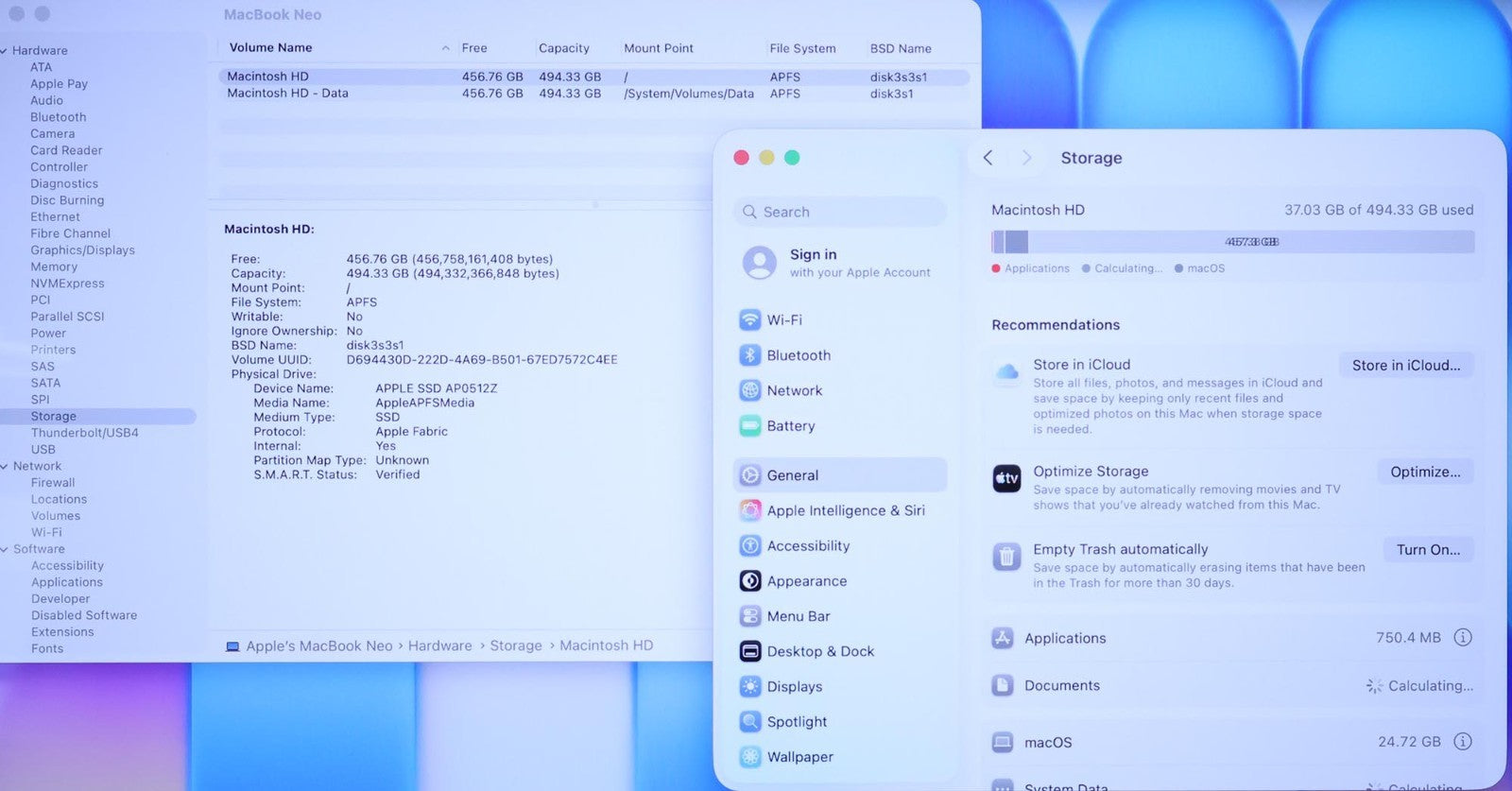Select Storage in the Hardware sidebar list
1512x791 pixels.
(x=98, y=417)
